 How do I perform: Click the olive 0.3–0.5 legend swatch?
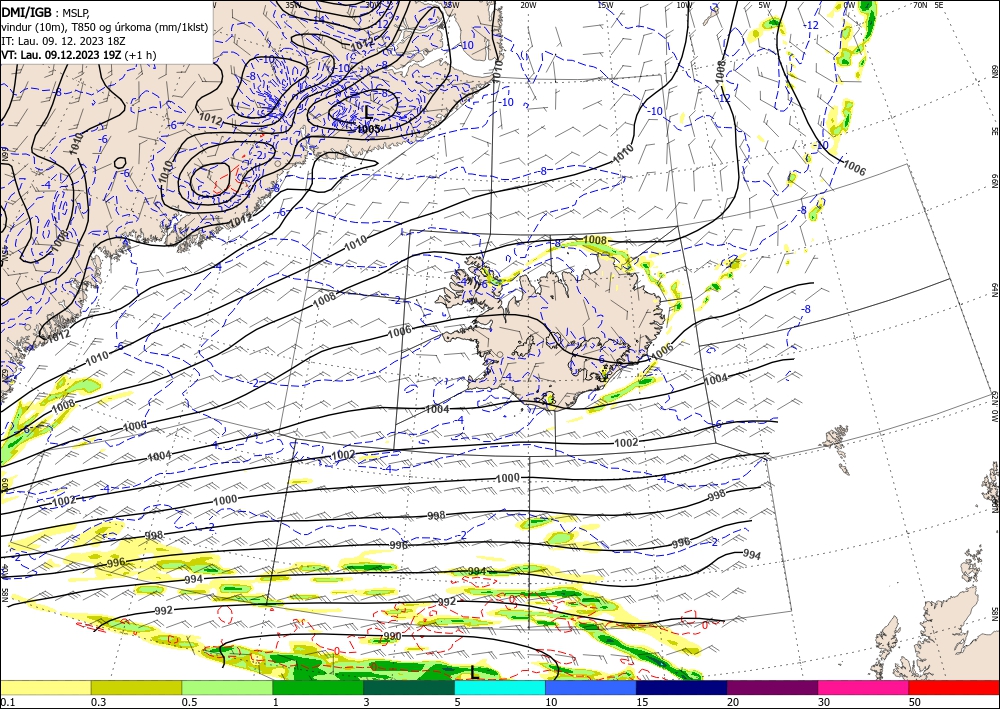click(x=136, y=687)
